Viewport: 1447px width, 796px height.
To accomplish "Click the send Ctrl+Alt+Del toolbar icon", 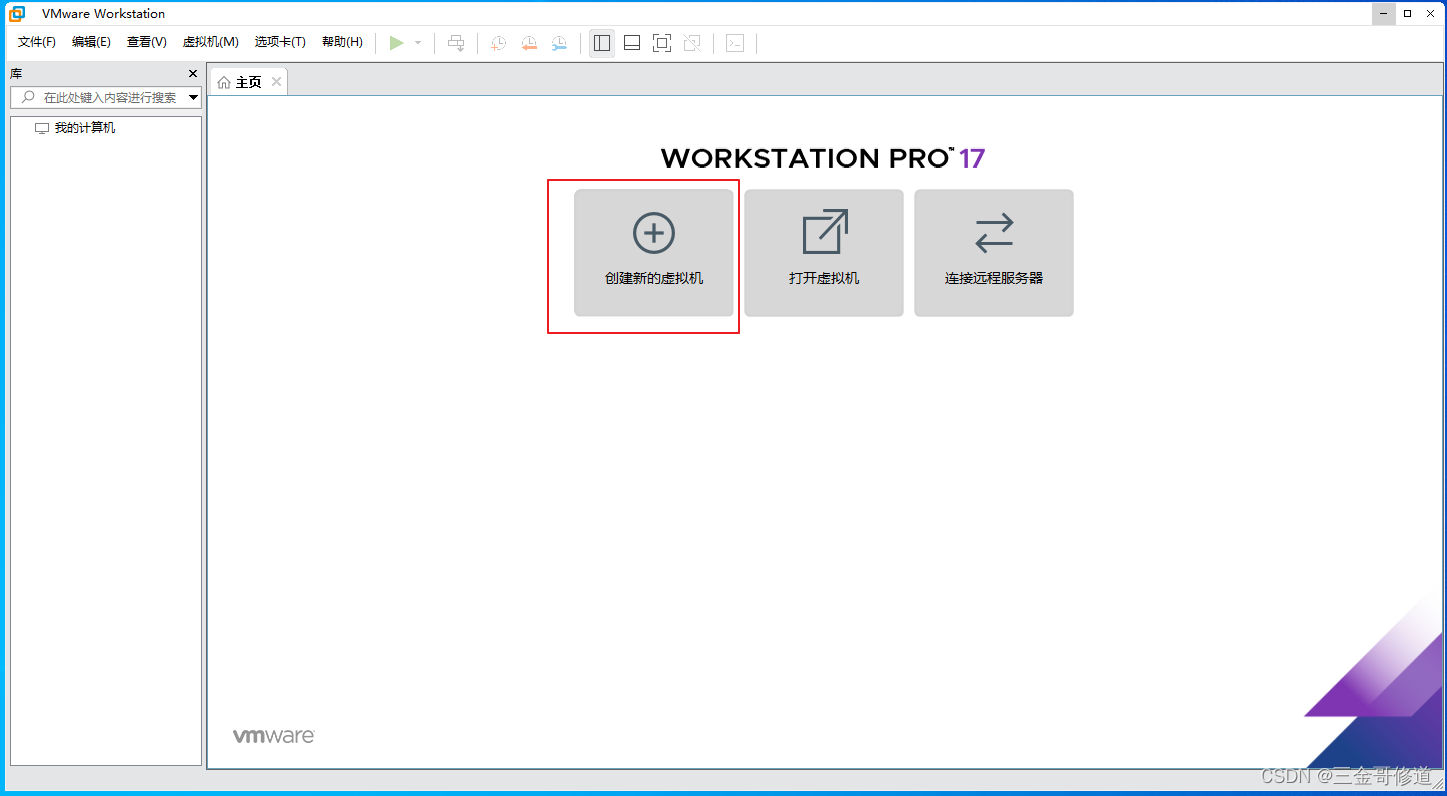I will pos(456,43).
